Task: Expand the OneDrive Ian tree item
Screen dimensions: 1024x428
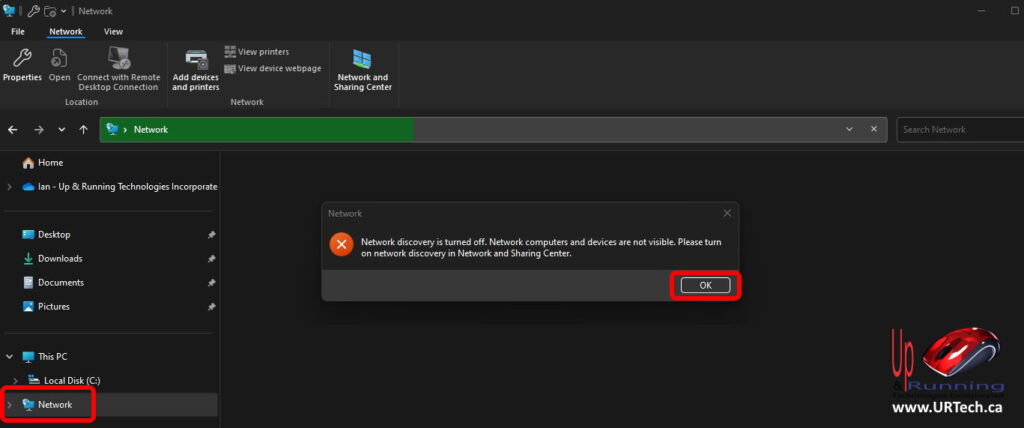Action: (10, 187)
